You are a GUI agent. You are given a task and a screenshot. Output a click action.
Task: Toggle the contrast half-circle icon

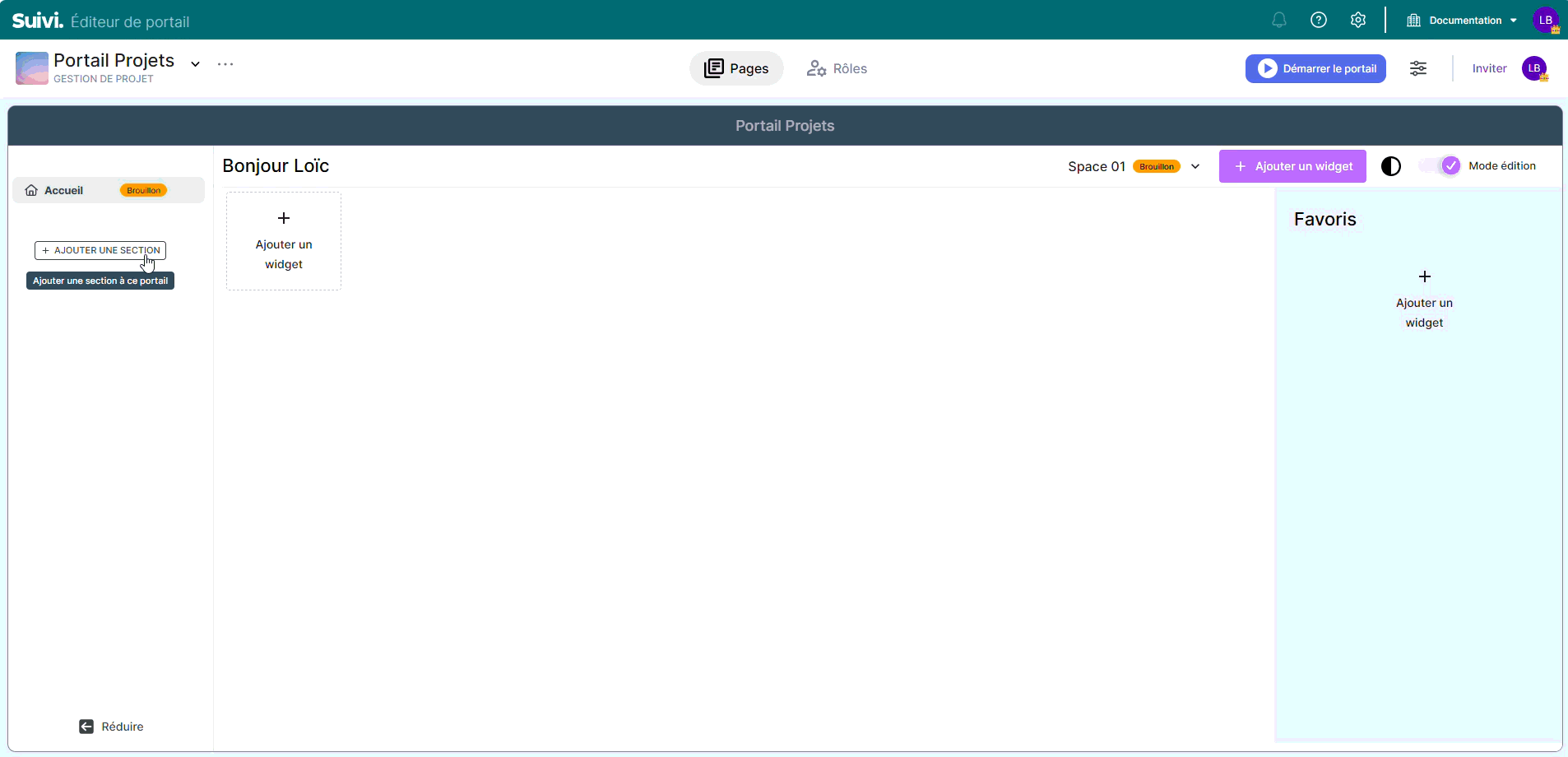pyautogui.click(x=1390, y=166)
